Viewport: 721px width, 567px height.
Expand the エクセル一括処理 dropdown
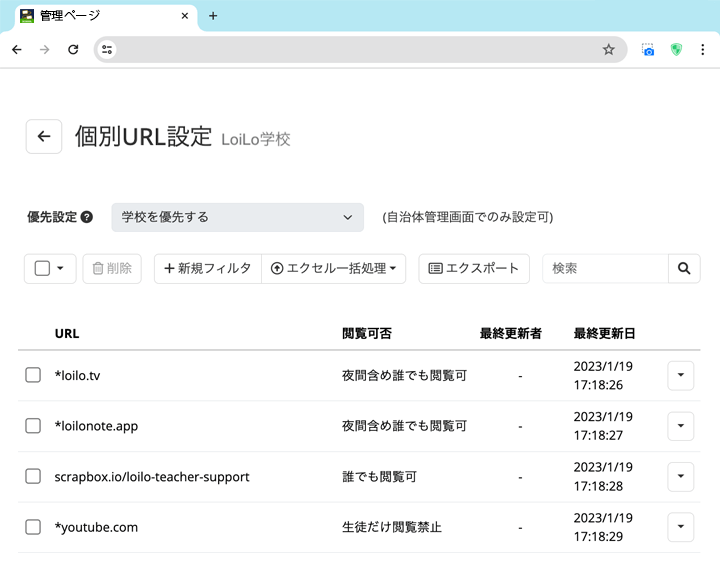pos(334,268)
